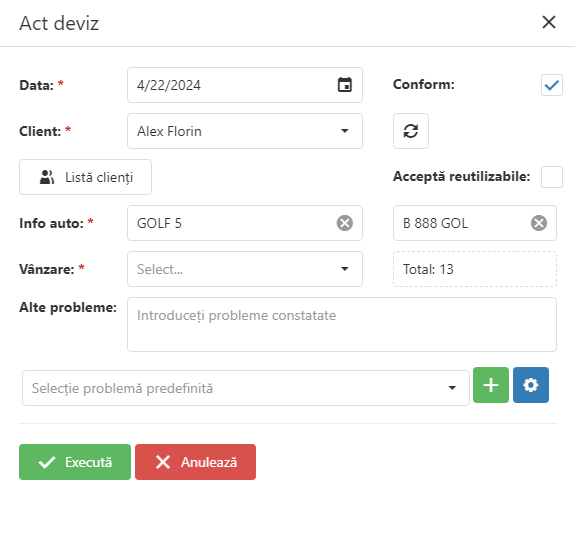Click the GOLF 5 text input
The image size is (575, 548).
tap(231, 223)
